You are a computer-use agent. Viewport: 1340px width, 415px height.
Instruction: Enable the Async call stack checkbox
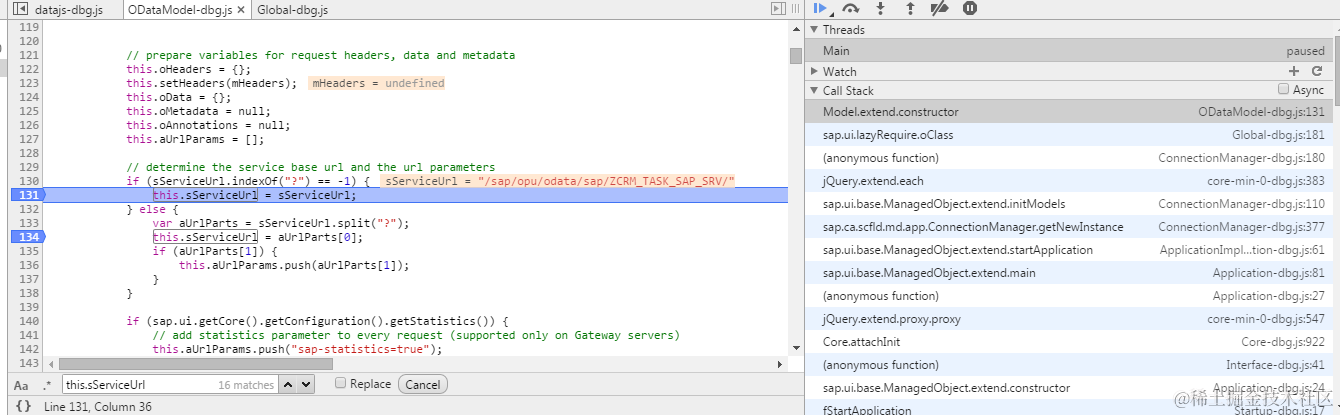pyautogui.click(x=1284, y=89)
